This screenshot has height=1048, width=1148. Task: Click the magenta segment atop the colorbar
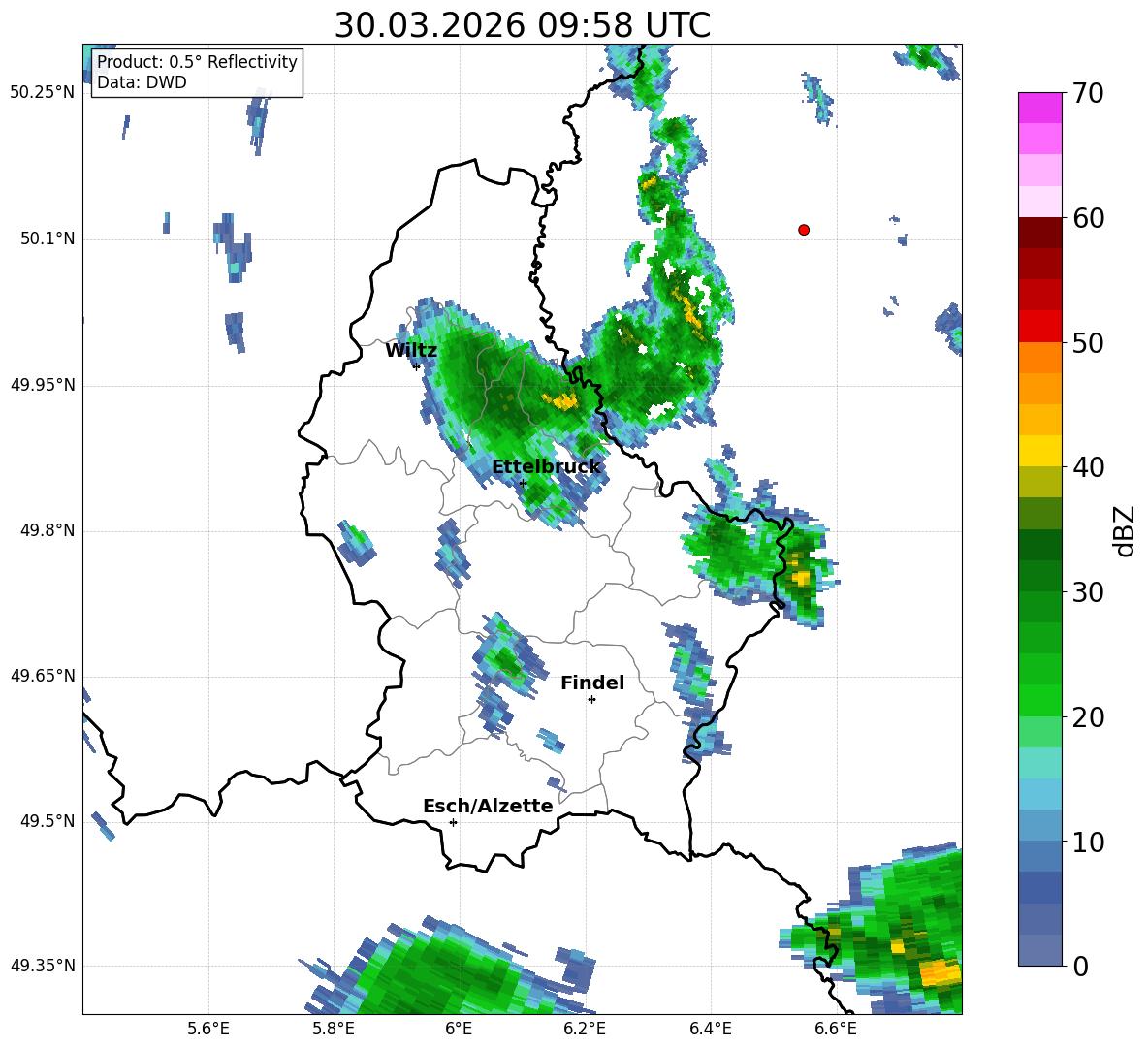[x=1039, y=108]
